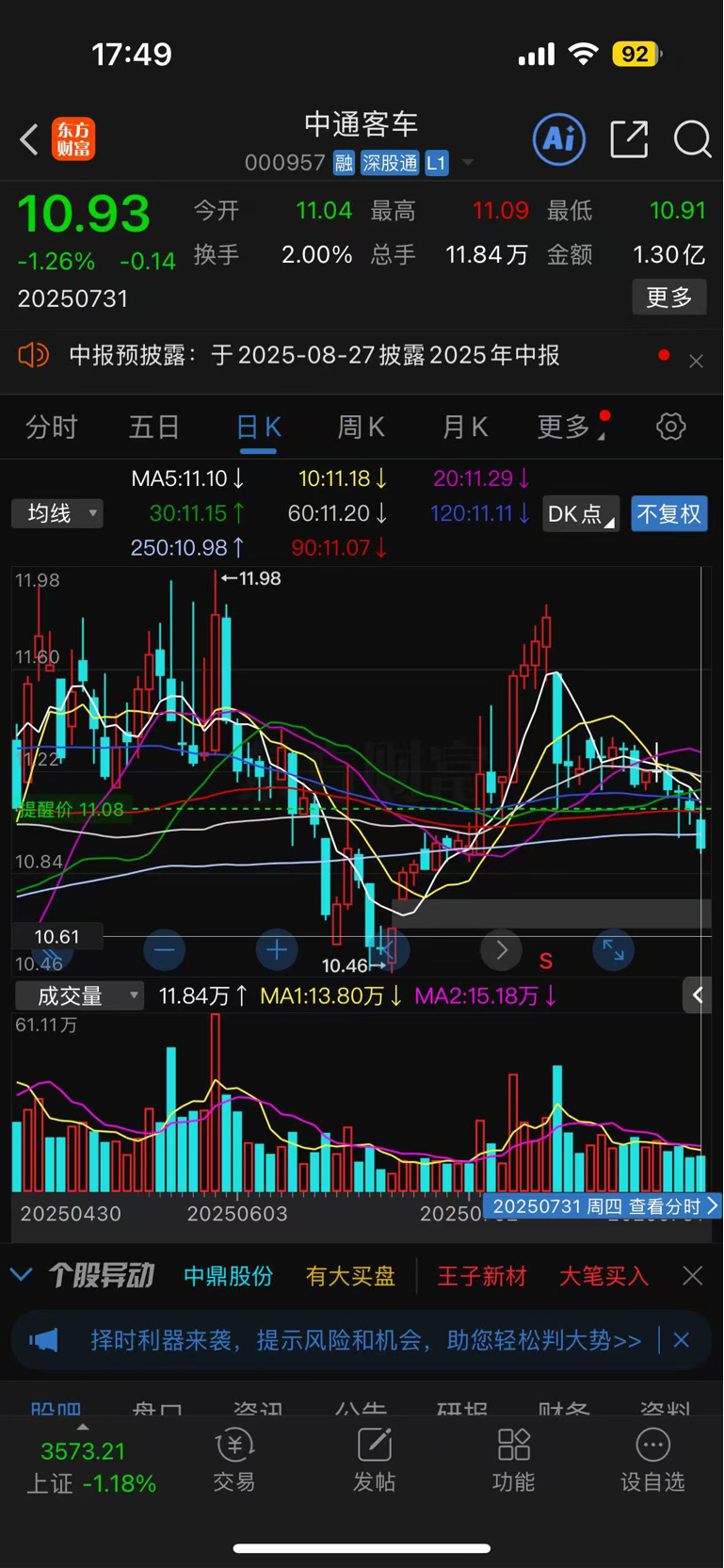The image size is (724, 1568).
Task: Close the 择时利器 promo banner
Action: click(x=682, y=1339)
